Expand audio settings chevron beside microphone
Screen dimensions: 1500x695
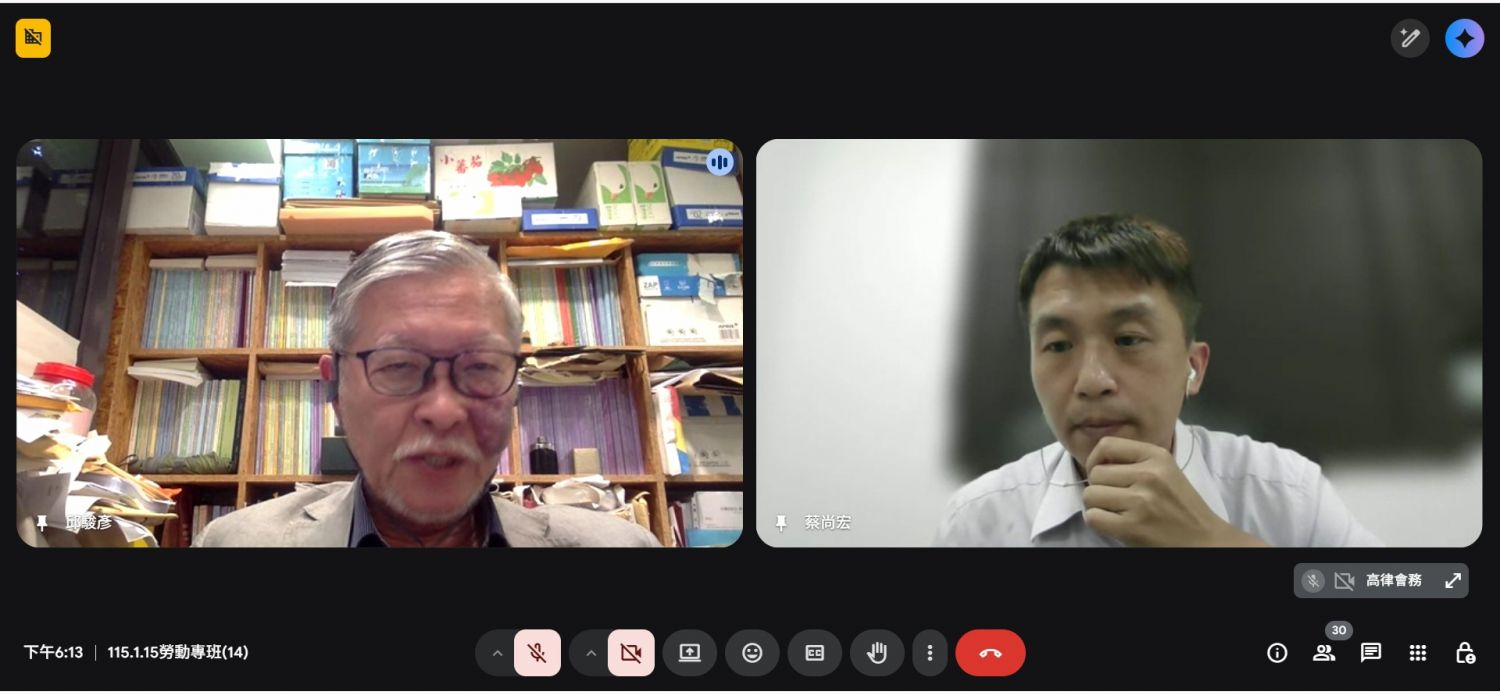click(x=497, y=653)
